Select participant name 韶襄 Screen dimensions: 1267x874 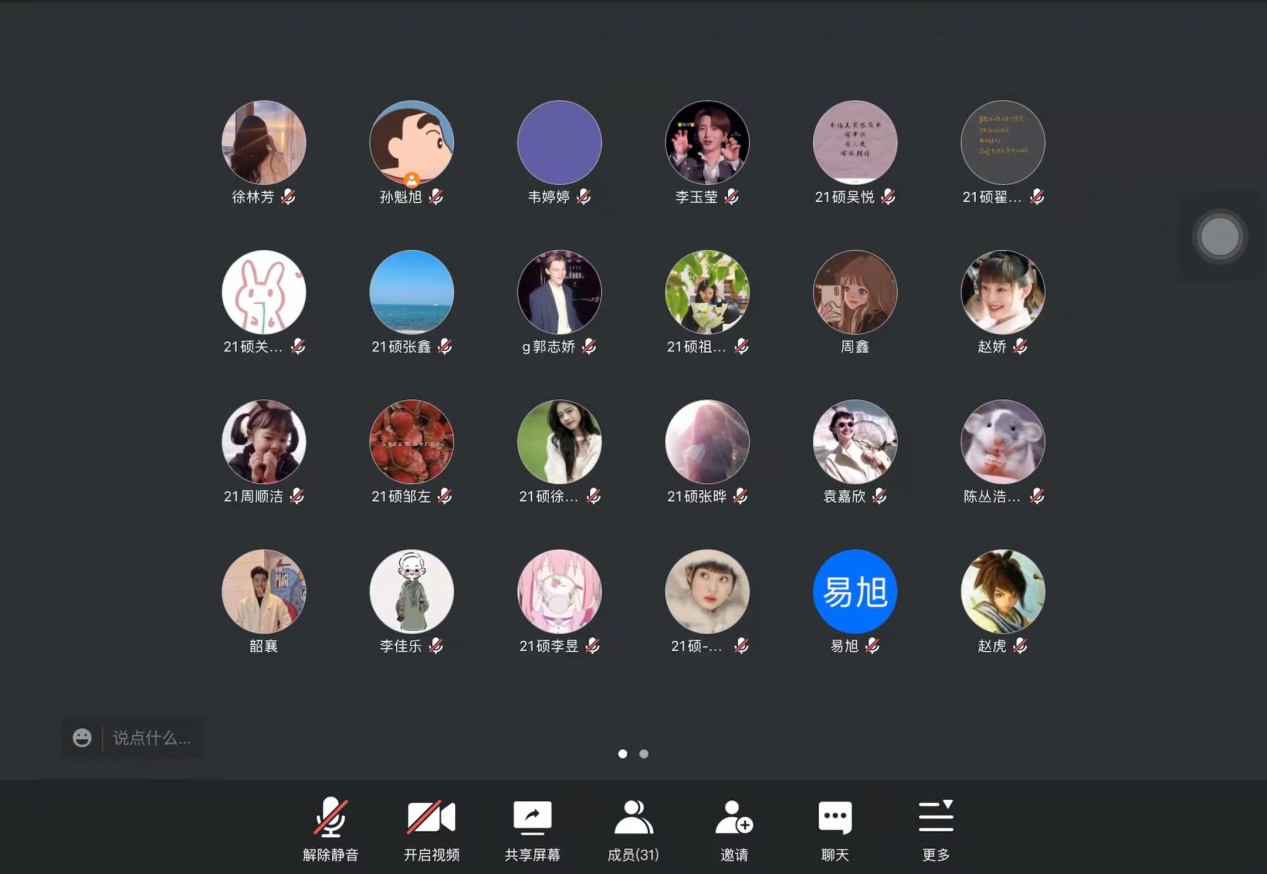(264, 646)
